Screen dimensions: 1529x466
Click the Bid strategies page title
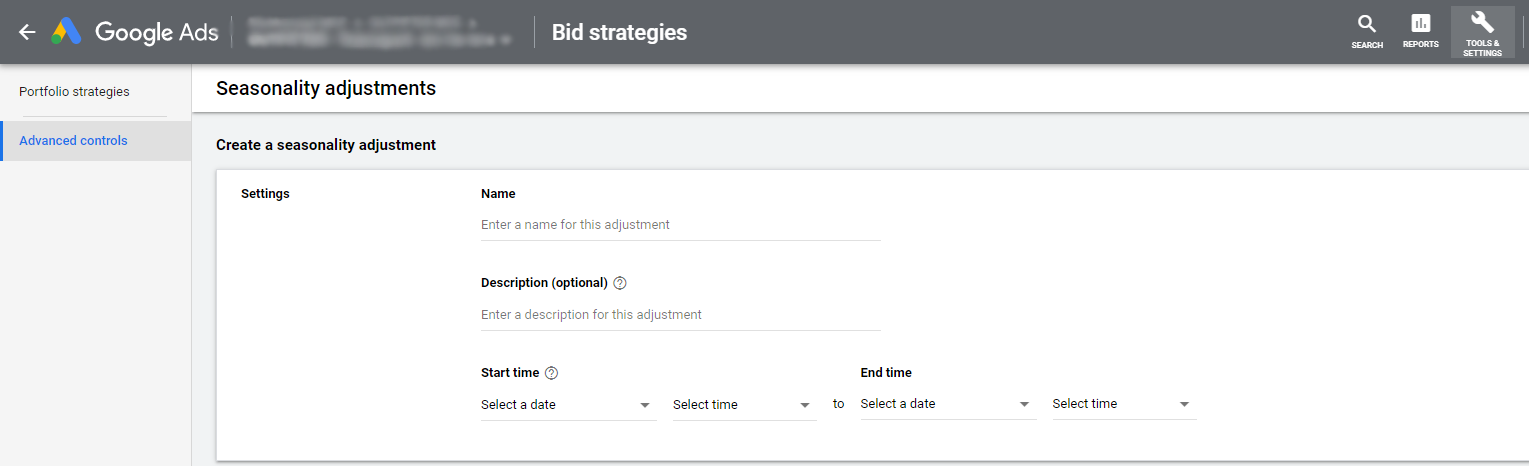[620, 32]
